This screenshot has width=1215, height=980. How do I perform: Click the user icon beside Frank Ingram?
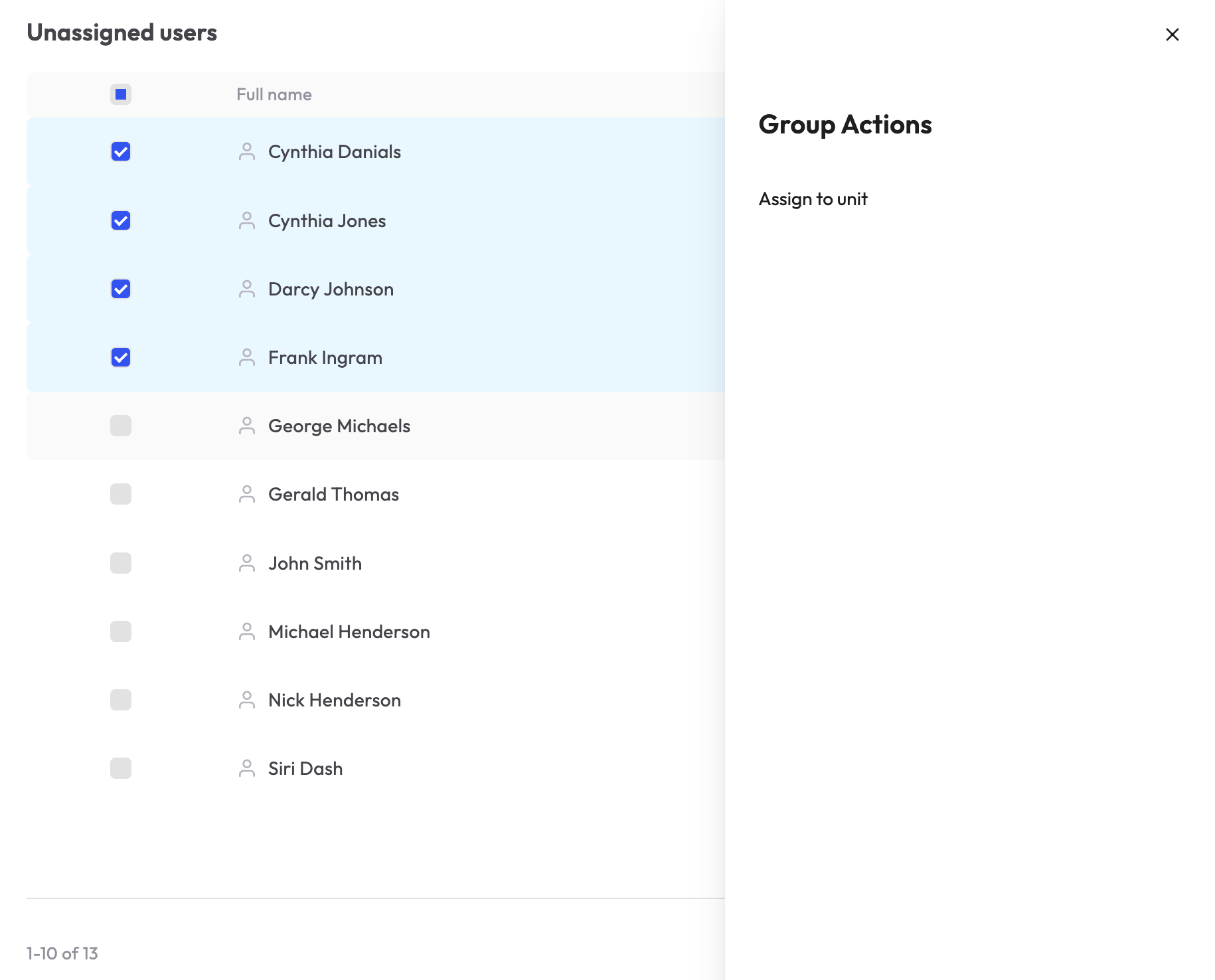247,357
